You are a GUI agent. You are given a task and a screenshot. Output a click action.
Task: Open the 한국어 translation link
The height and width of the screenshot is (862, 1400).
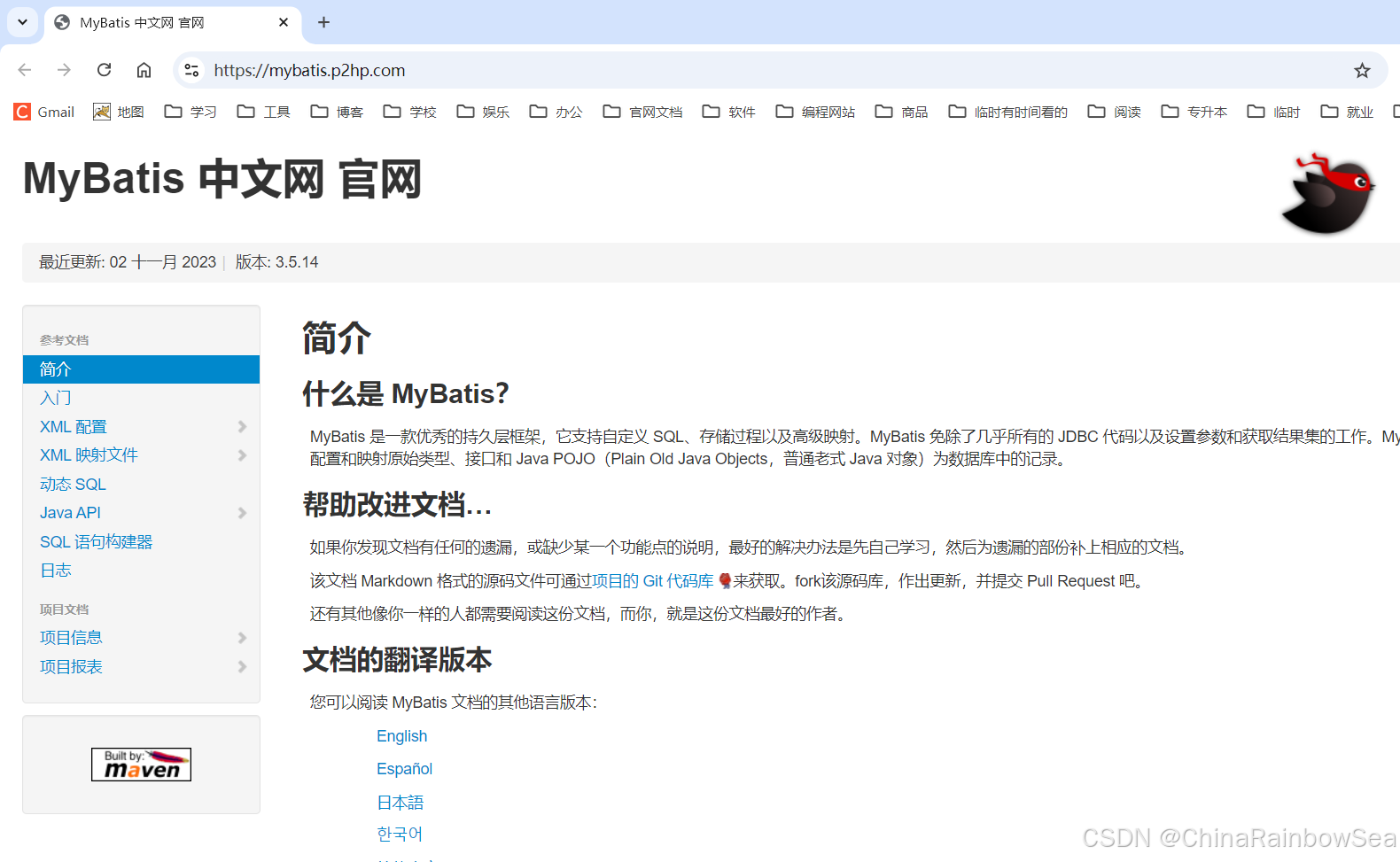coord(400,835)
